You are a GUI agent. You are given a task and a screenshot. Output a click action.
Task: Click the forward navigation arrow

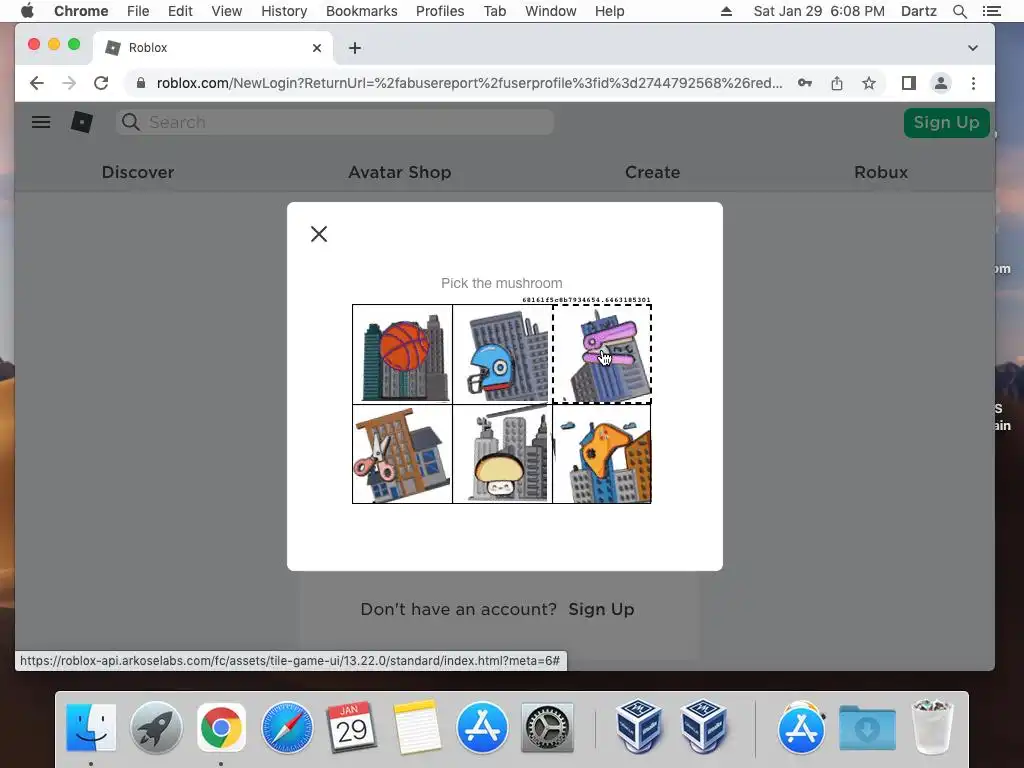pos(69,83)
